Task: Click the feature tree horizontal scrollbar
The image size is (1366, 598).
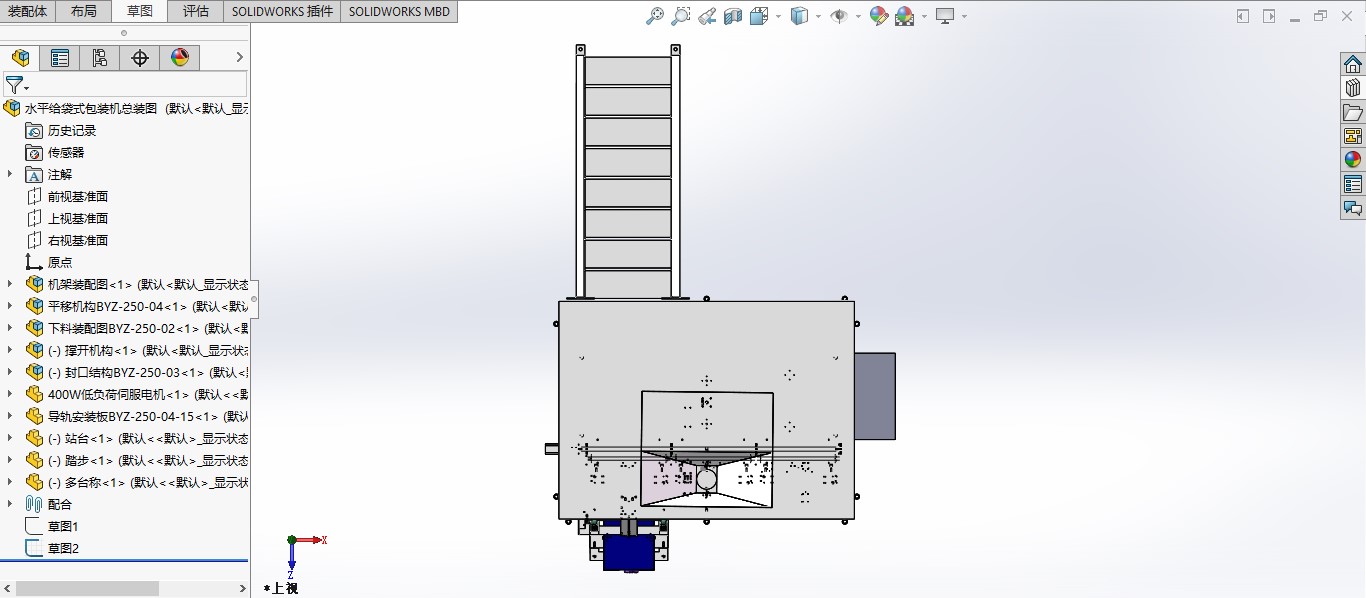Action: coord(87,588)
